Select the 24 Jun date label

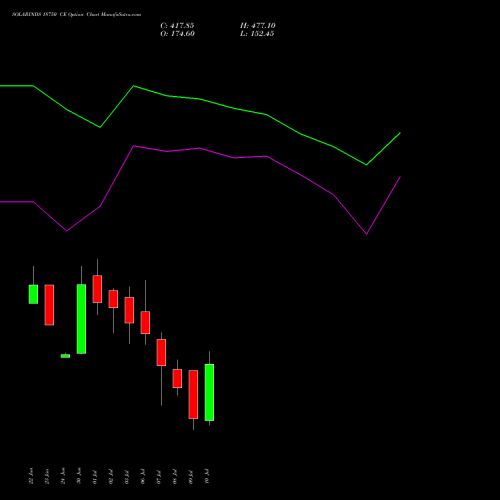(63, 476)
